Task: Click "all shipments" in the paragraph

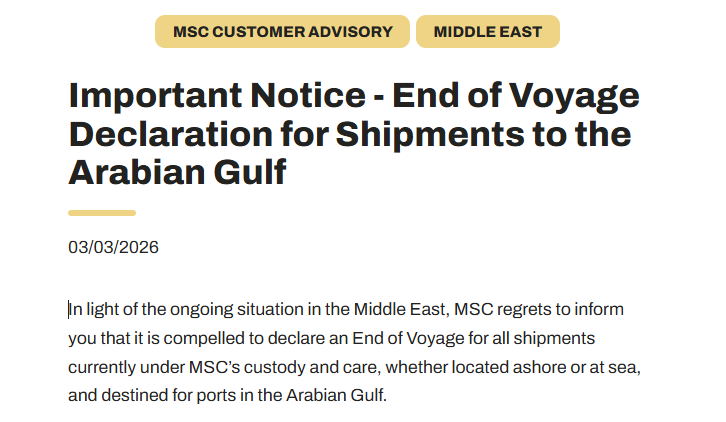Action: click(548, 338)
